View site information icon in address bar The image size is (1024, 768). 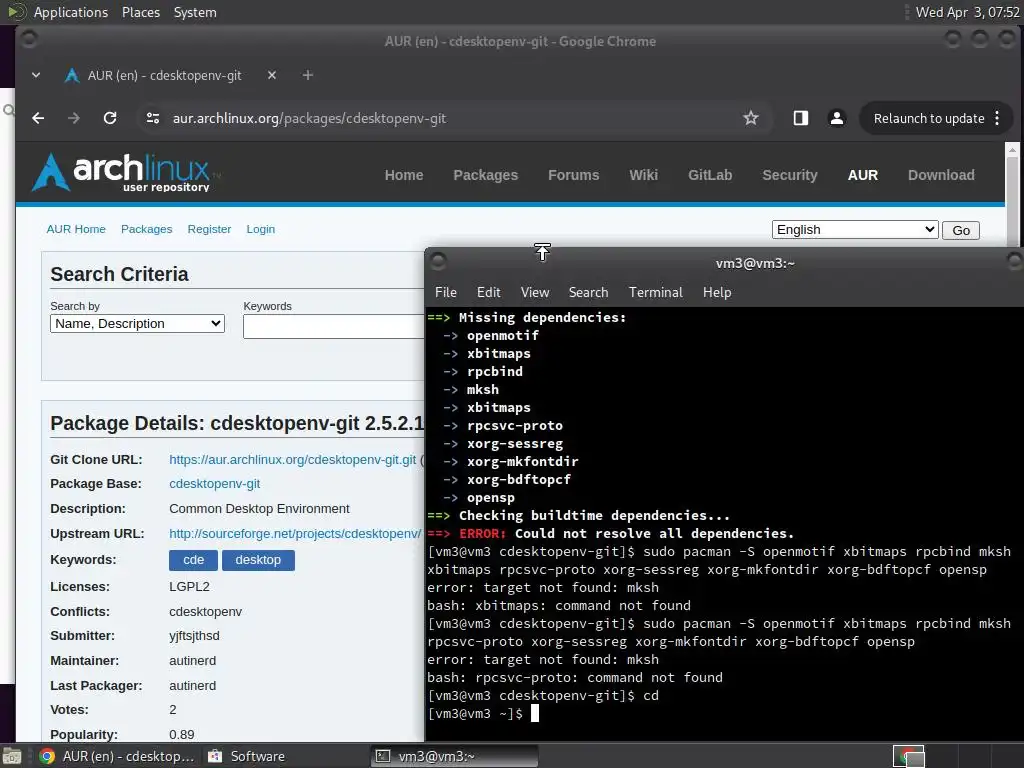click(x=153, y=118)
